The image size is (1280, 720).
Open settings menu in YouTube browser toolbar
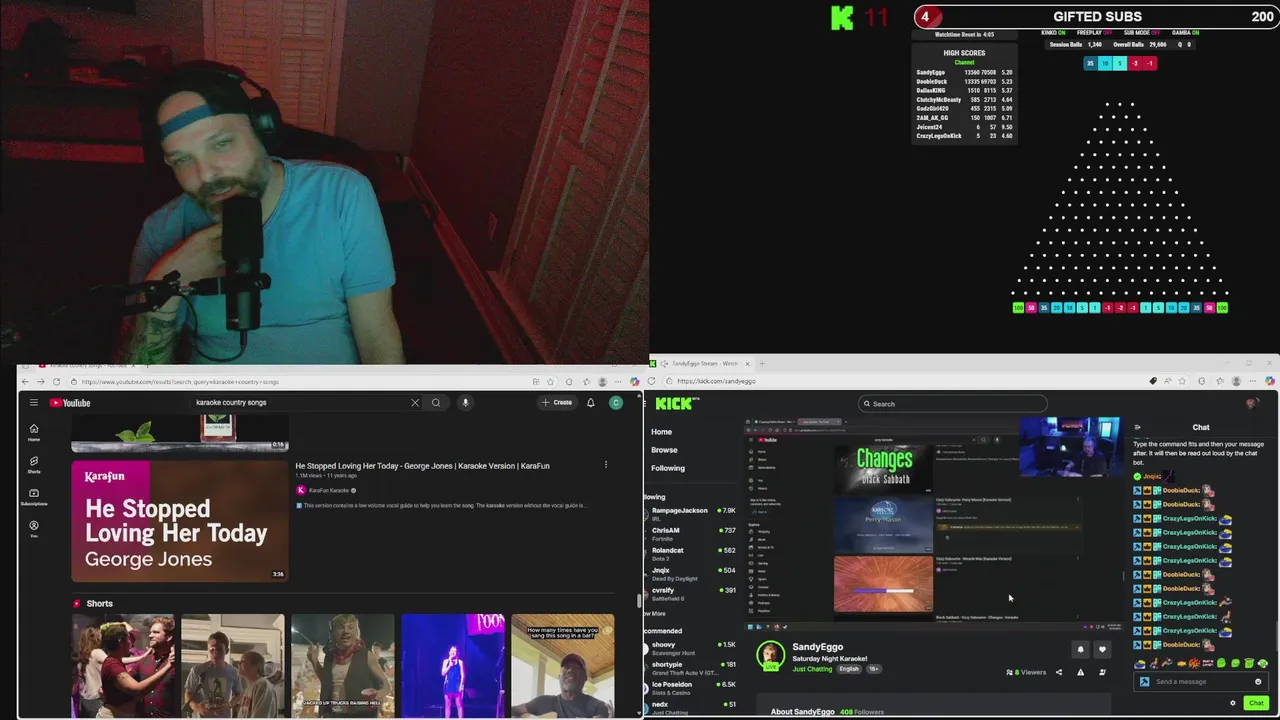click(619, 382)
